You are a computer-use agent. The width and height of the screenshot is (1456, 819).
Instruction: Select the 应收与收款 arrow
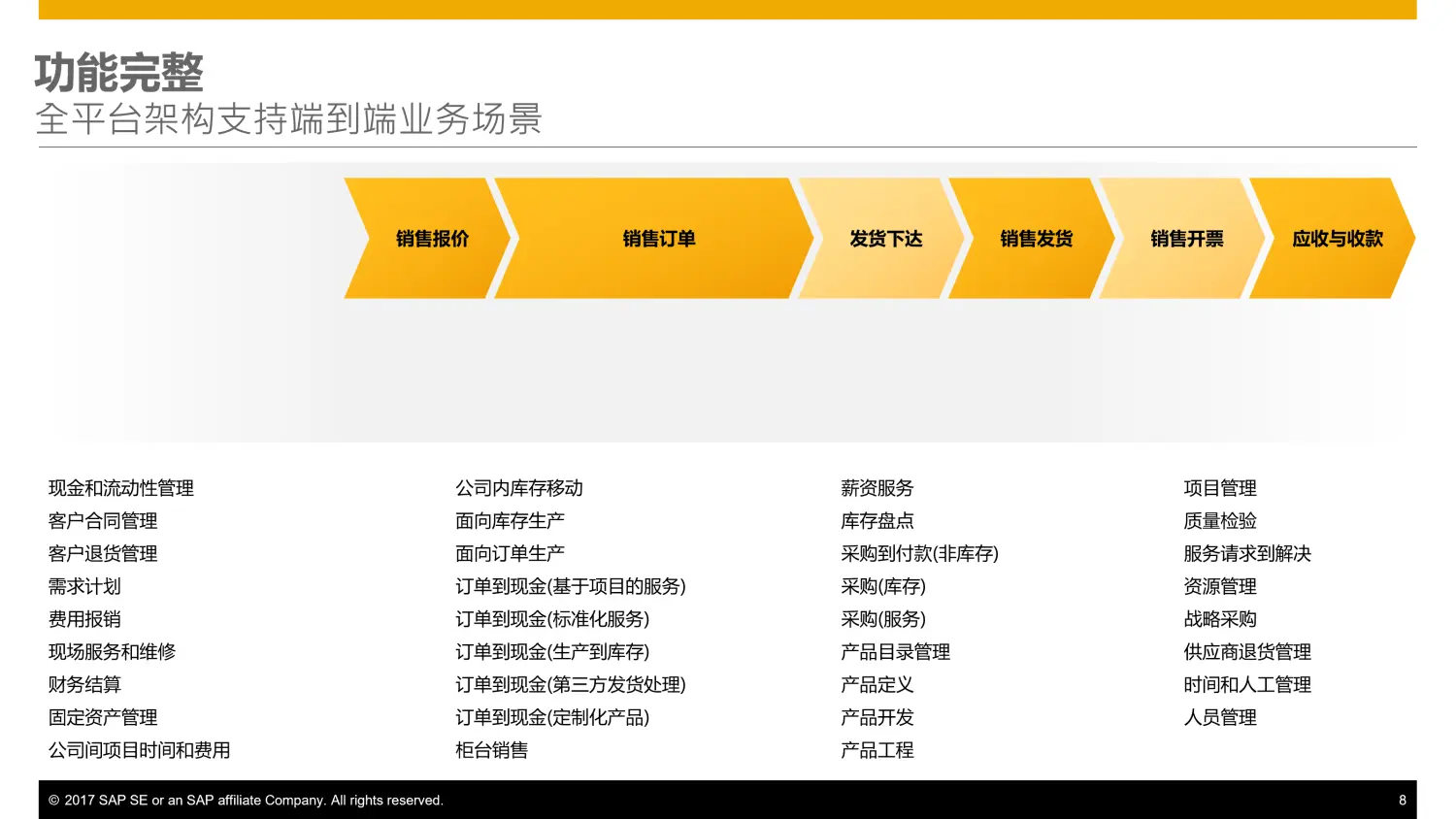[x=1333, y=238]
